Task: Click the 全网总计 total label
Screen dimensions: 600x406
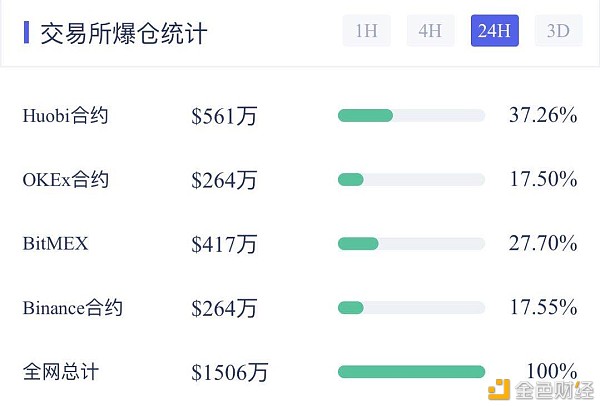Action: pos(60,371)
